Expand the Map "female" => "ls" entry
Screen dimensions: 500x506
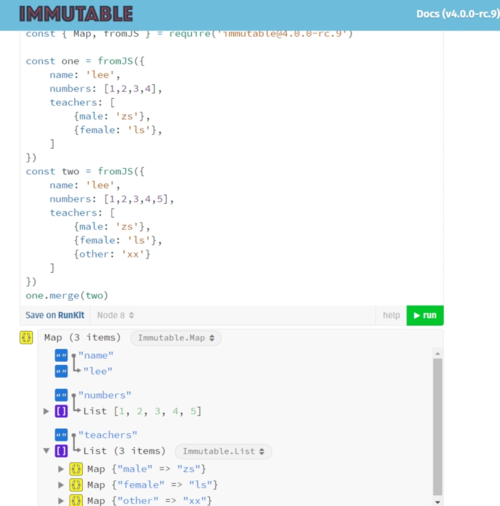61,485
